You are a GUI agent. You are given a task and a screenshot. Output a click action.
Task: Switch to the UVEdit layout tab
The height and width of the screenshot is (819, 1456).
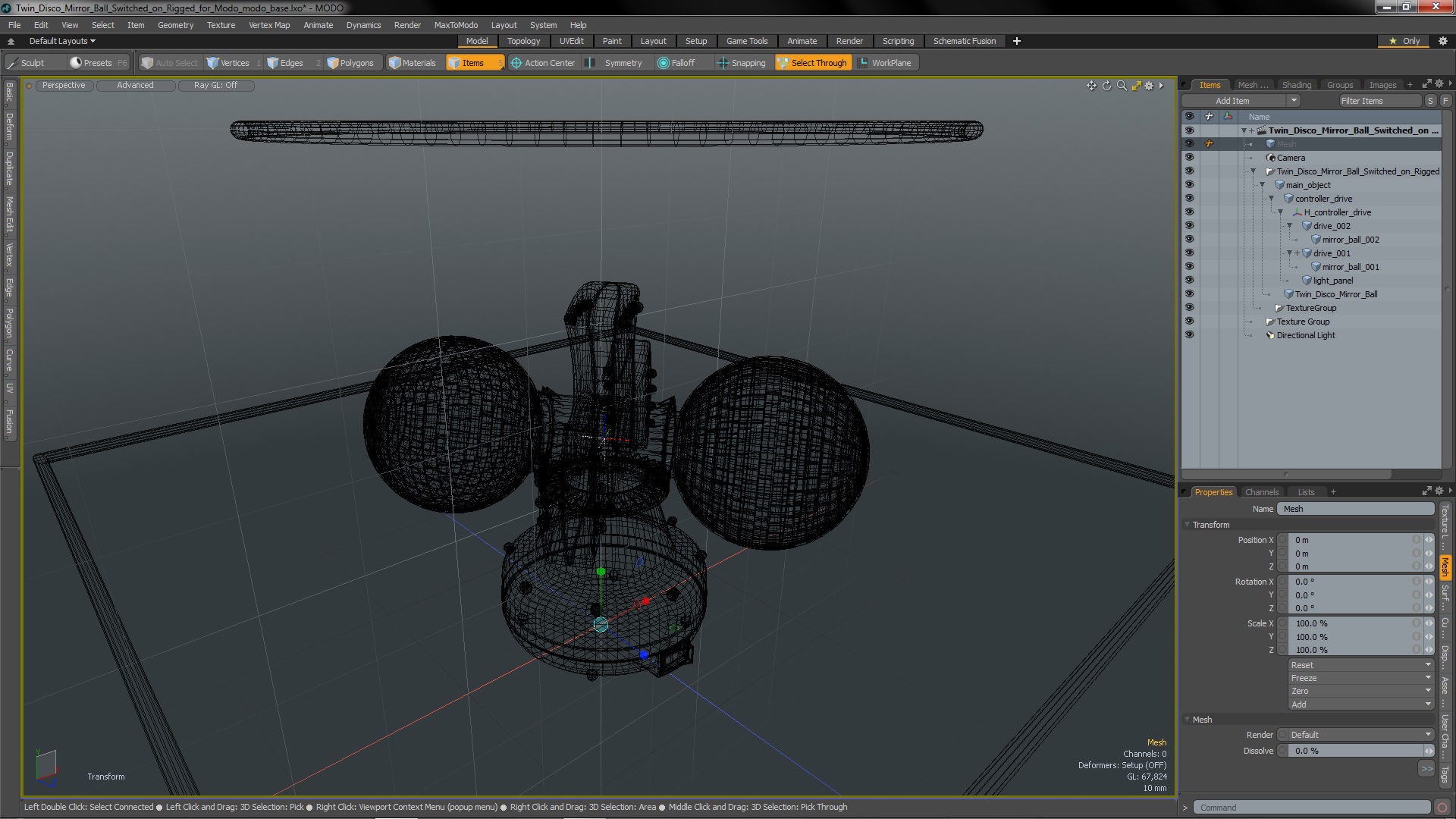[571, 41]
